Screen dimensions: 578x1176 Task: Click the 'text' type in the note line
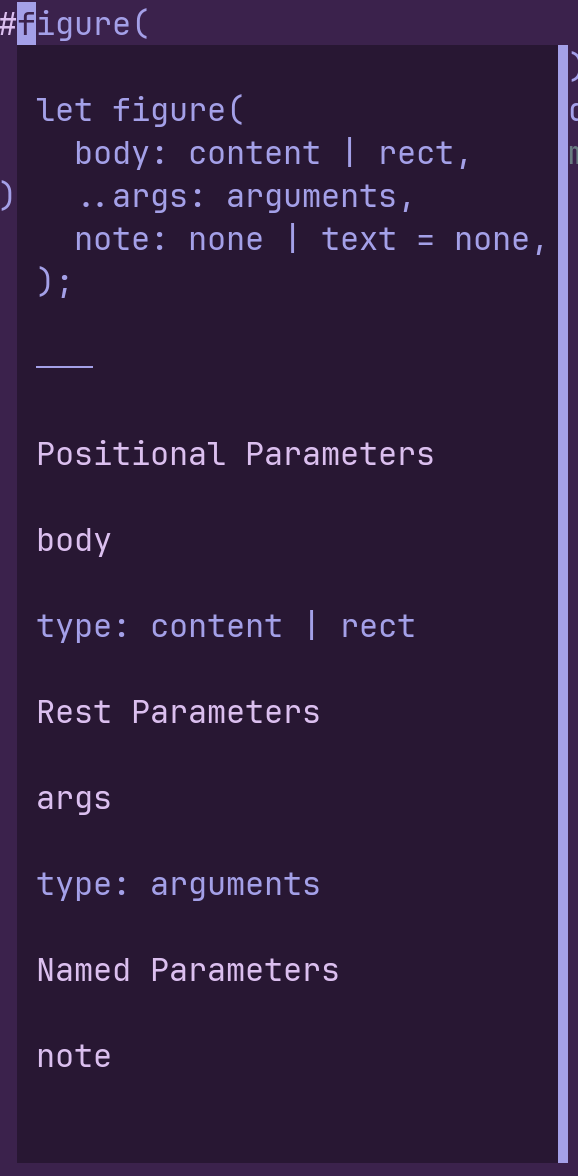pos(359,240)
